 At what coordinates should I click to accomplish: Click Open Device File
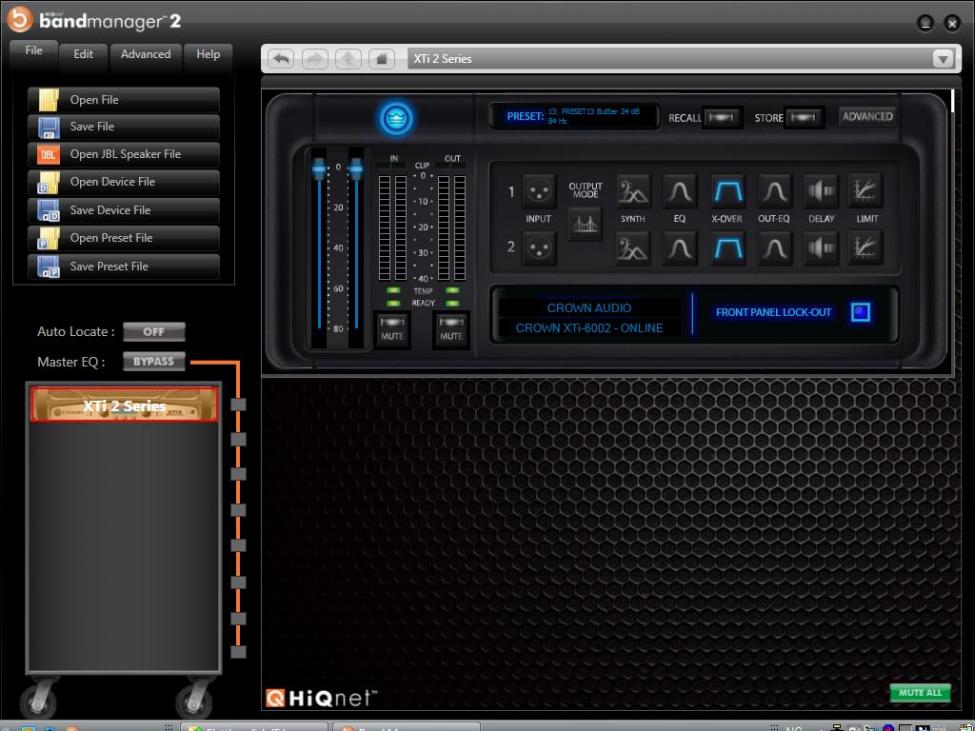pyautogui.click(x=123, y=182)
